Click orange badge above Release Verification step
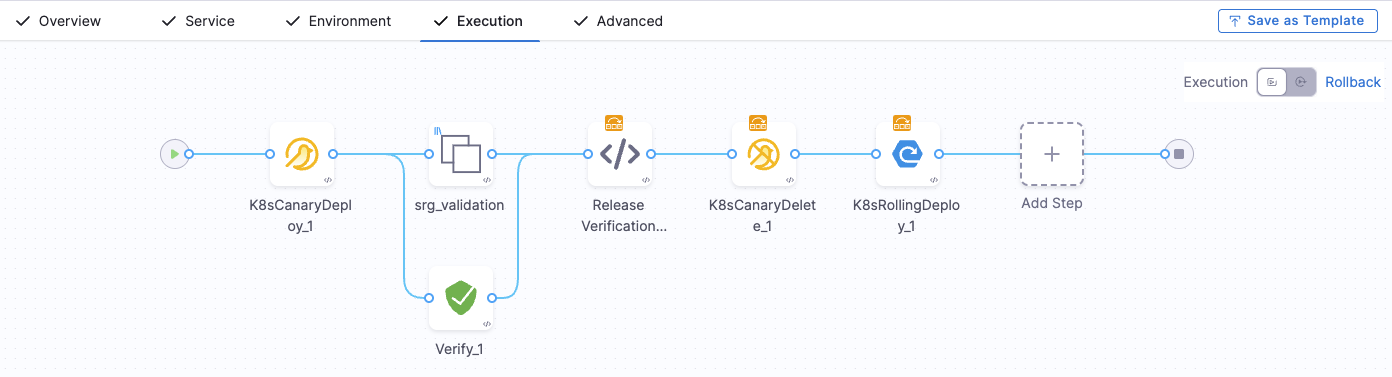 614,123
